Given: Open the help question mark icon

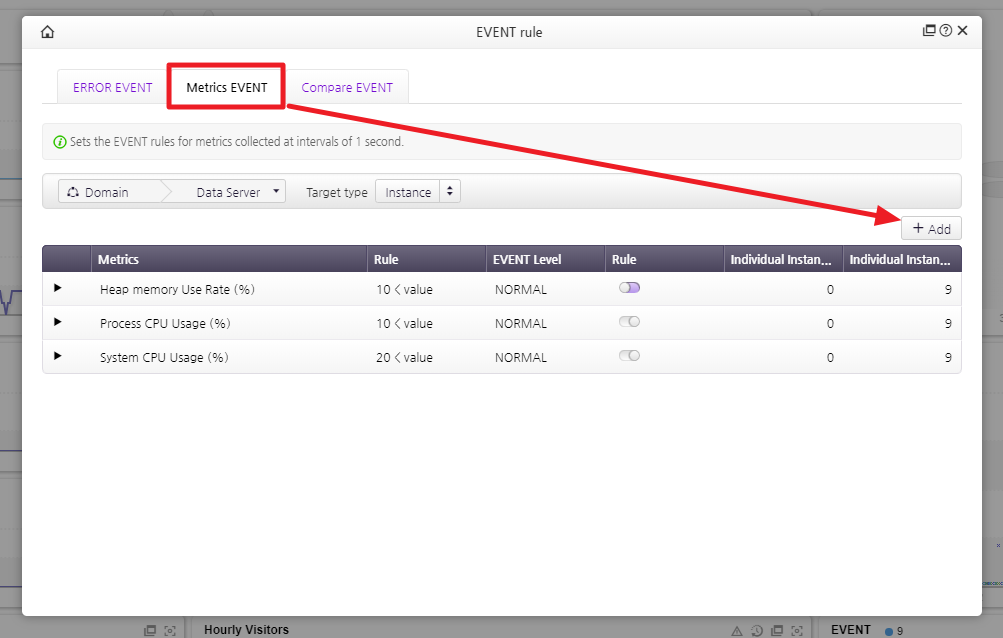Looking at the screenshot, I should pyautogui.click(x=945, y=31).
